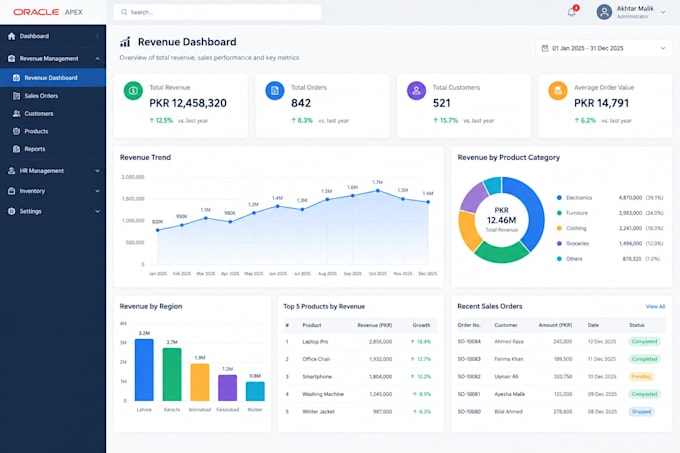The image size is (680, 453).
Task: Click the PKR 12,458,320 revenue value
Action: pyautogui.click(x=188, y=103)
